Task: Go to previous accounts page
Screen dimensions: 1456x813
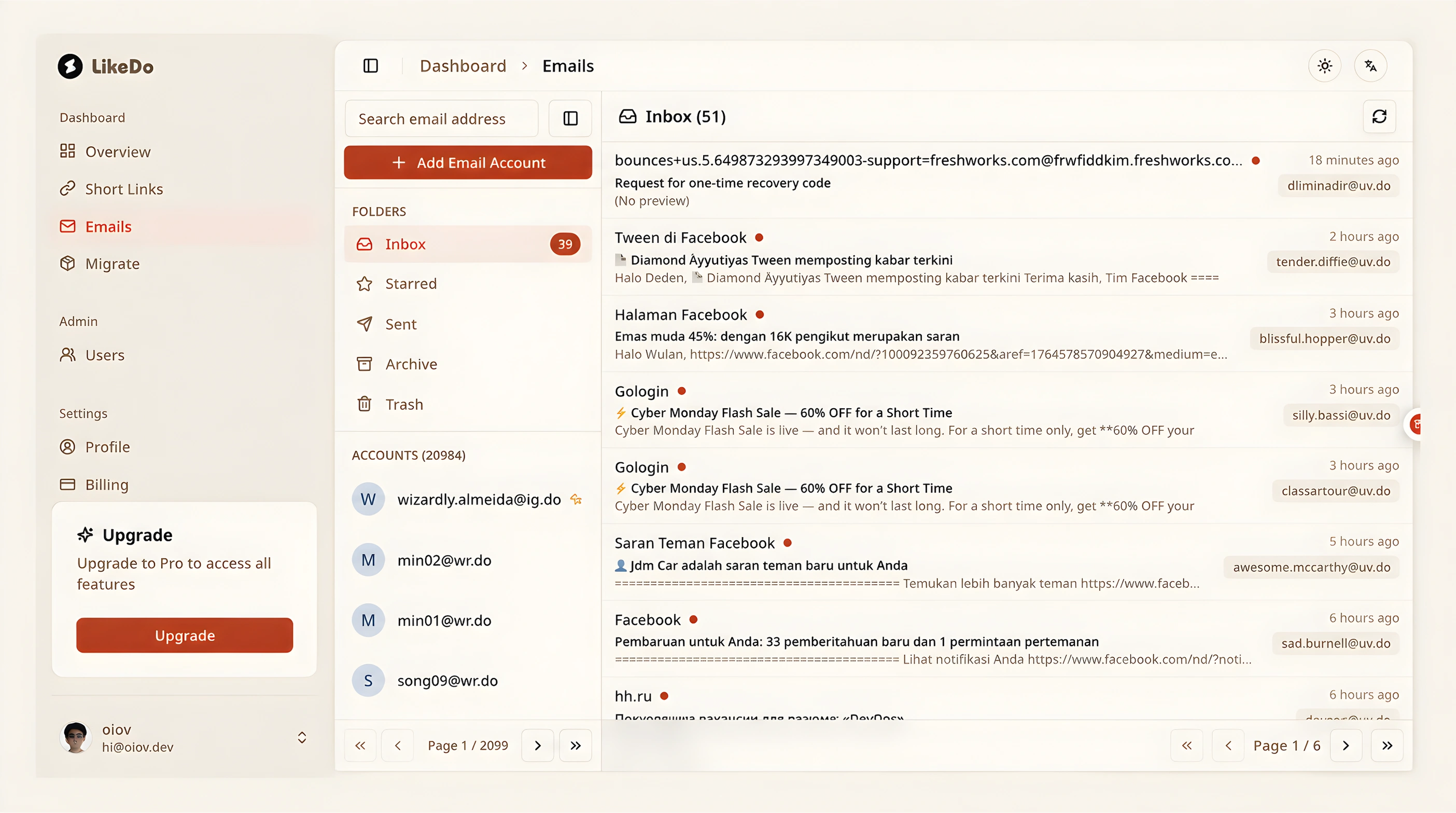Action: [x=397, y=745]
